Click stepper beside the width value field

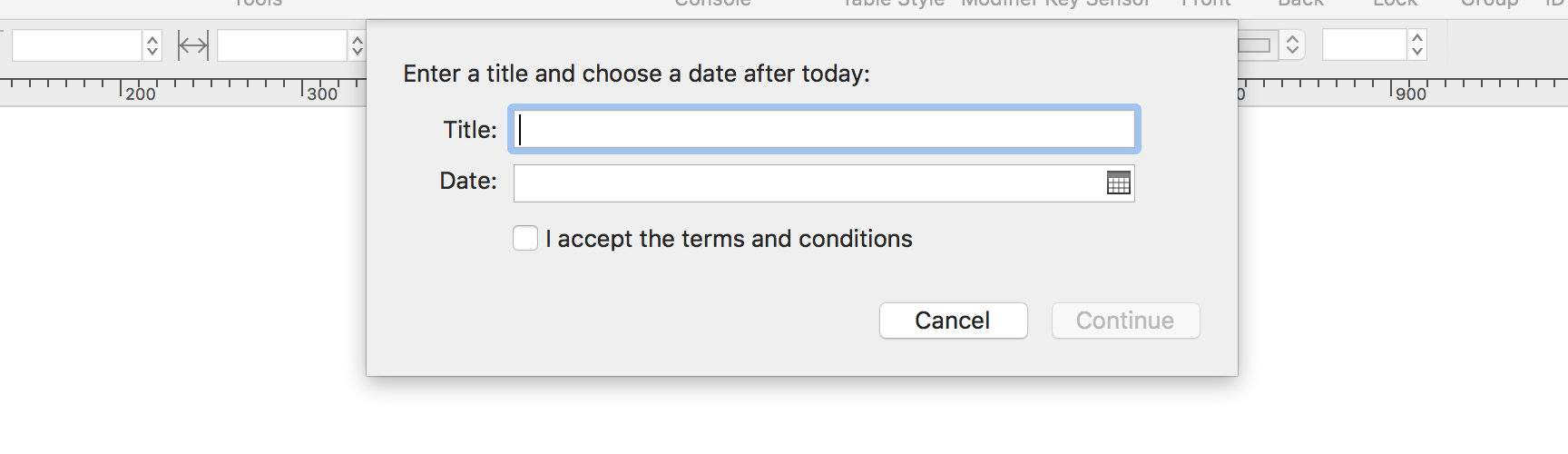coord(358,45)
